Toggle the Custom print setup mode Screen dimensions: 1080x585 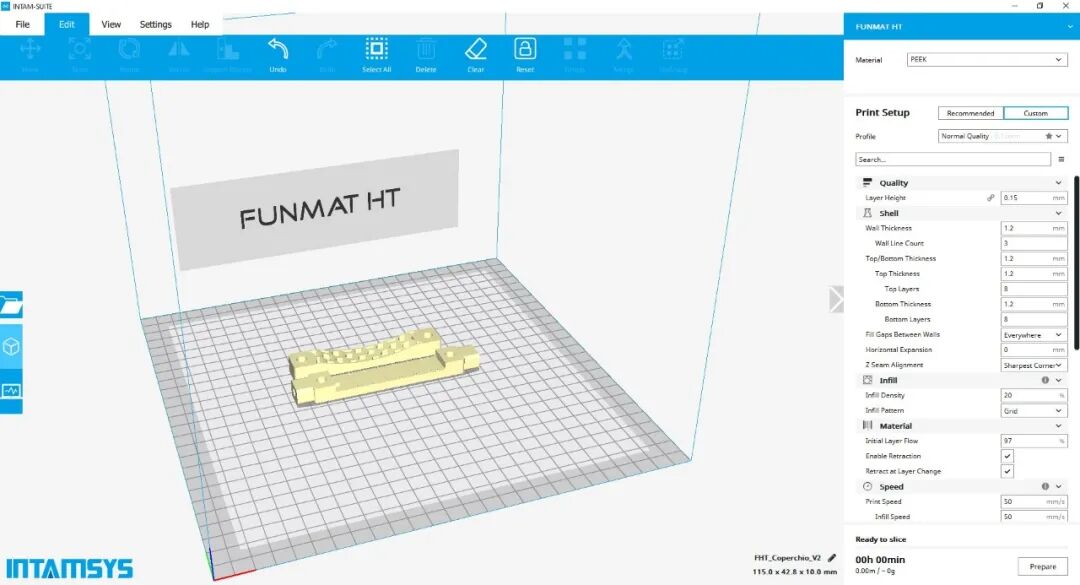[1036, 112]
